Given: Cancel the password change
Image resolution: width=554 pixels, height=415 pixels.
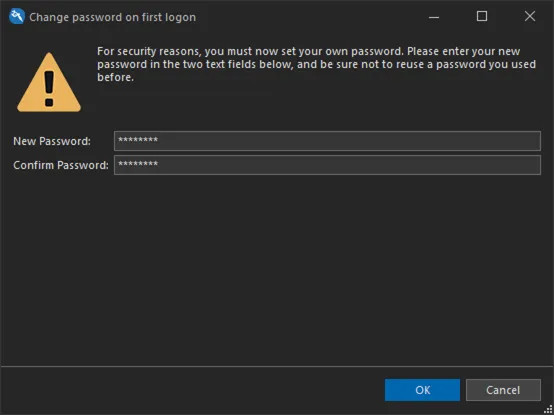Looking at the screenshot, I should click(503, 390).
